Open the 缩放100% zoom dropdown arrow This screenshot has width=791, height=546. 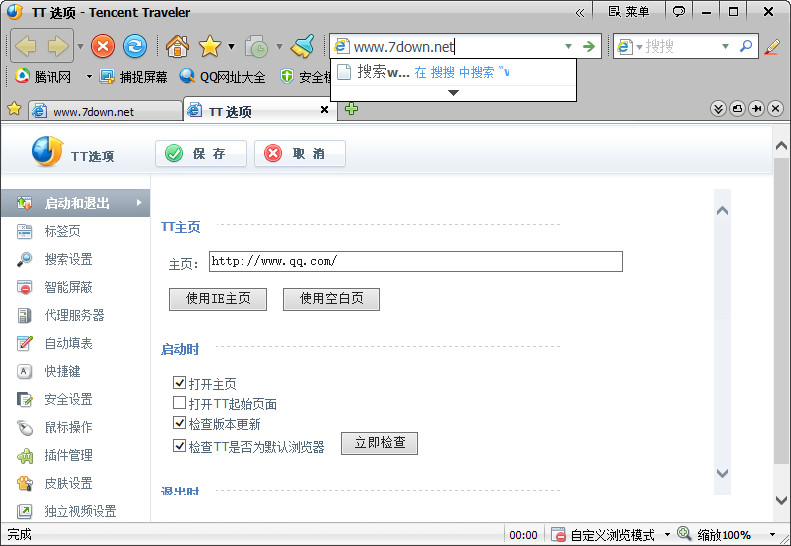[x=772, y=534]
